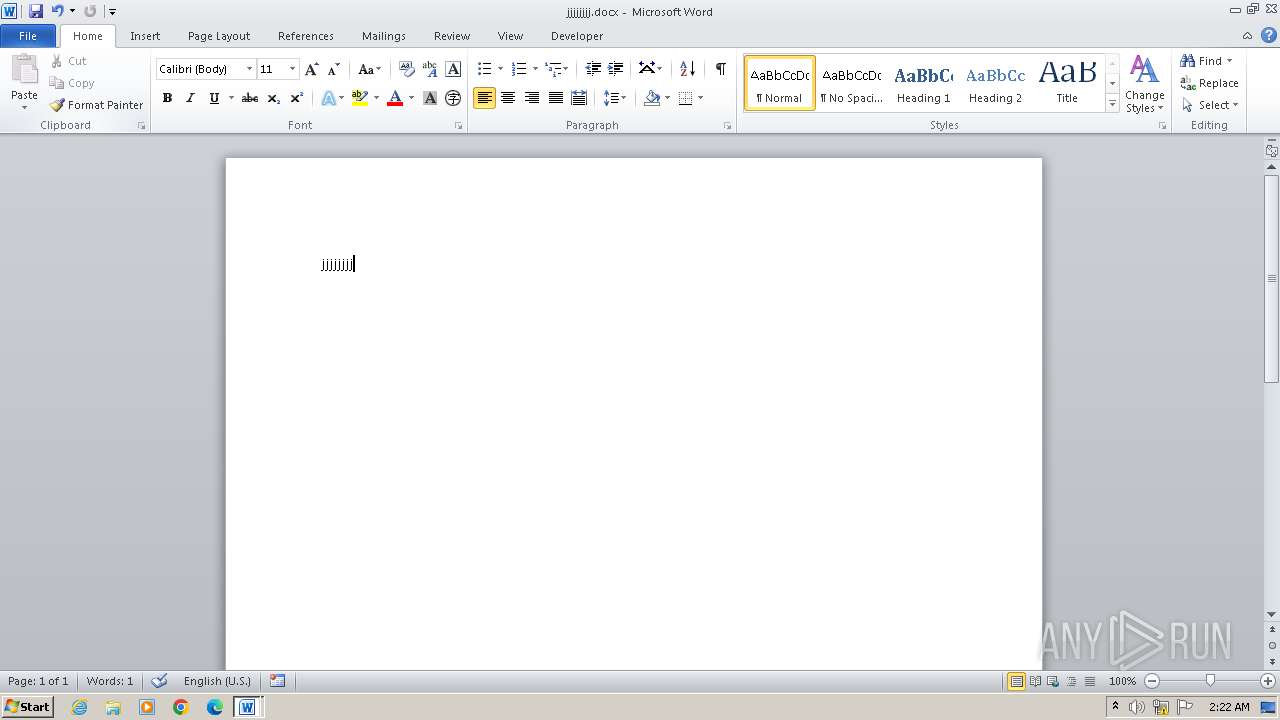Click the Grow Font icon
The width and height of the screenshot is (1280, 720).
pyautogui.click(x=311, y=69)
